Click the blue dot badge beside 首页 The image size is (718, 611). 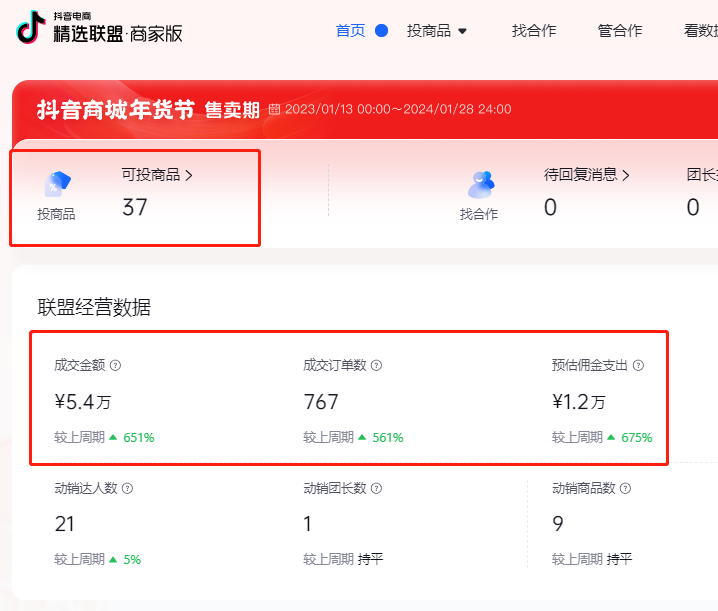pos(381,31)
